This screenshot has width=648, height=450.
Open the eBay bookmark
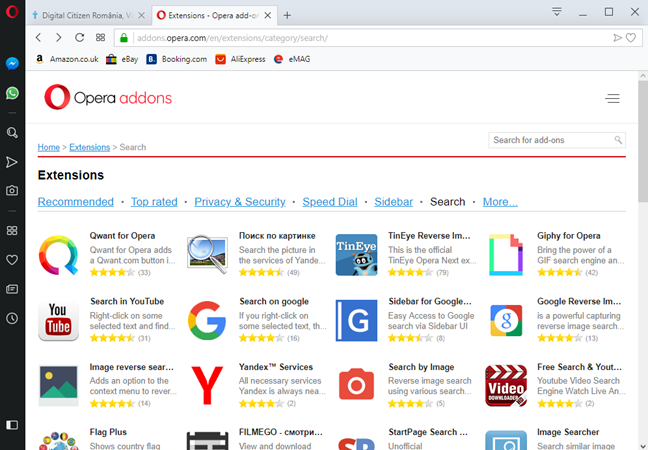[122, 59]
